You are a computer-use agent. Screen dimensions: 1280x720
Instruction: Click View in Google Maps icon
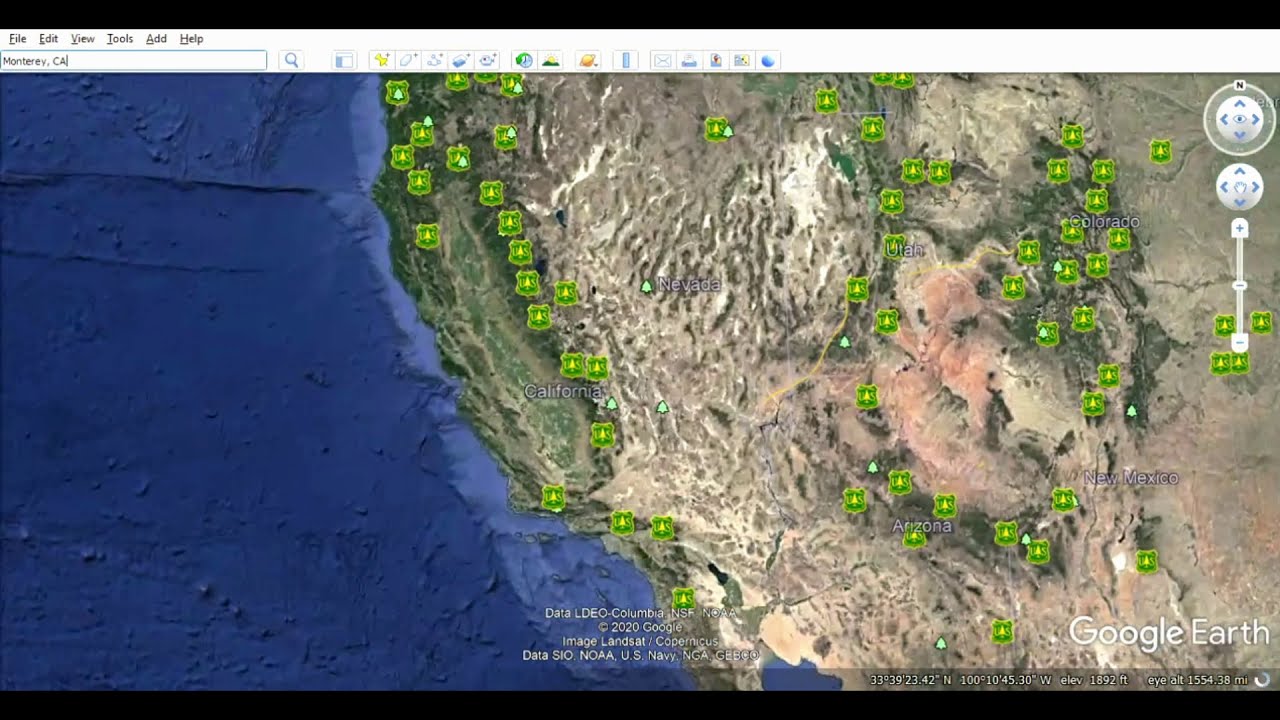(x=742, y=61)
